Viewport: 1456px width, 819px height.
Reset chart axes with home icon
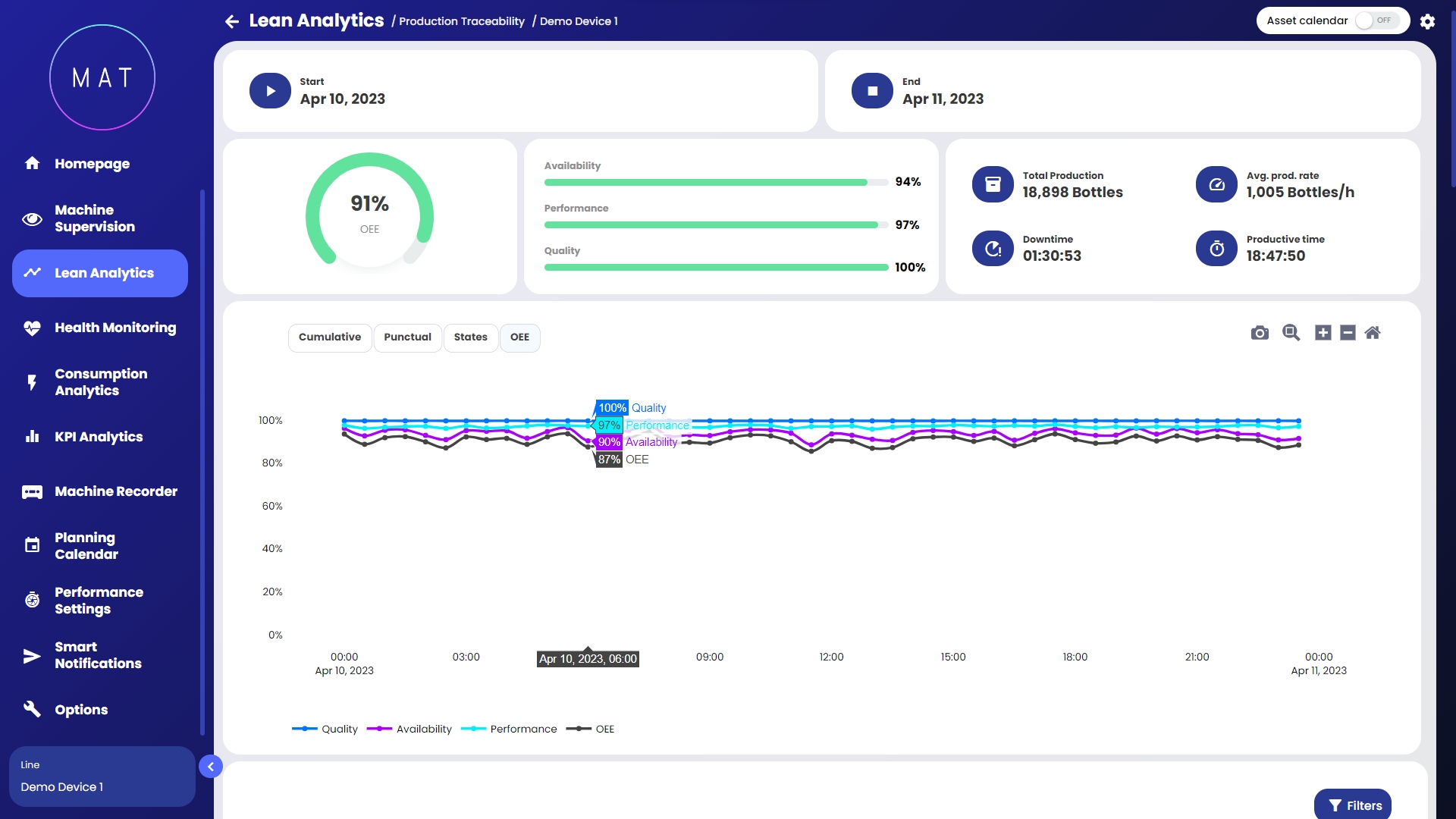click(x=1373, y=333)
